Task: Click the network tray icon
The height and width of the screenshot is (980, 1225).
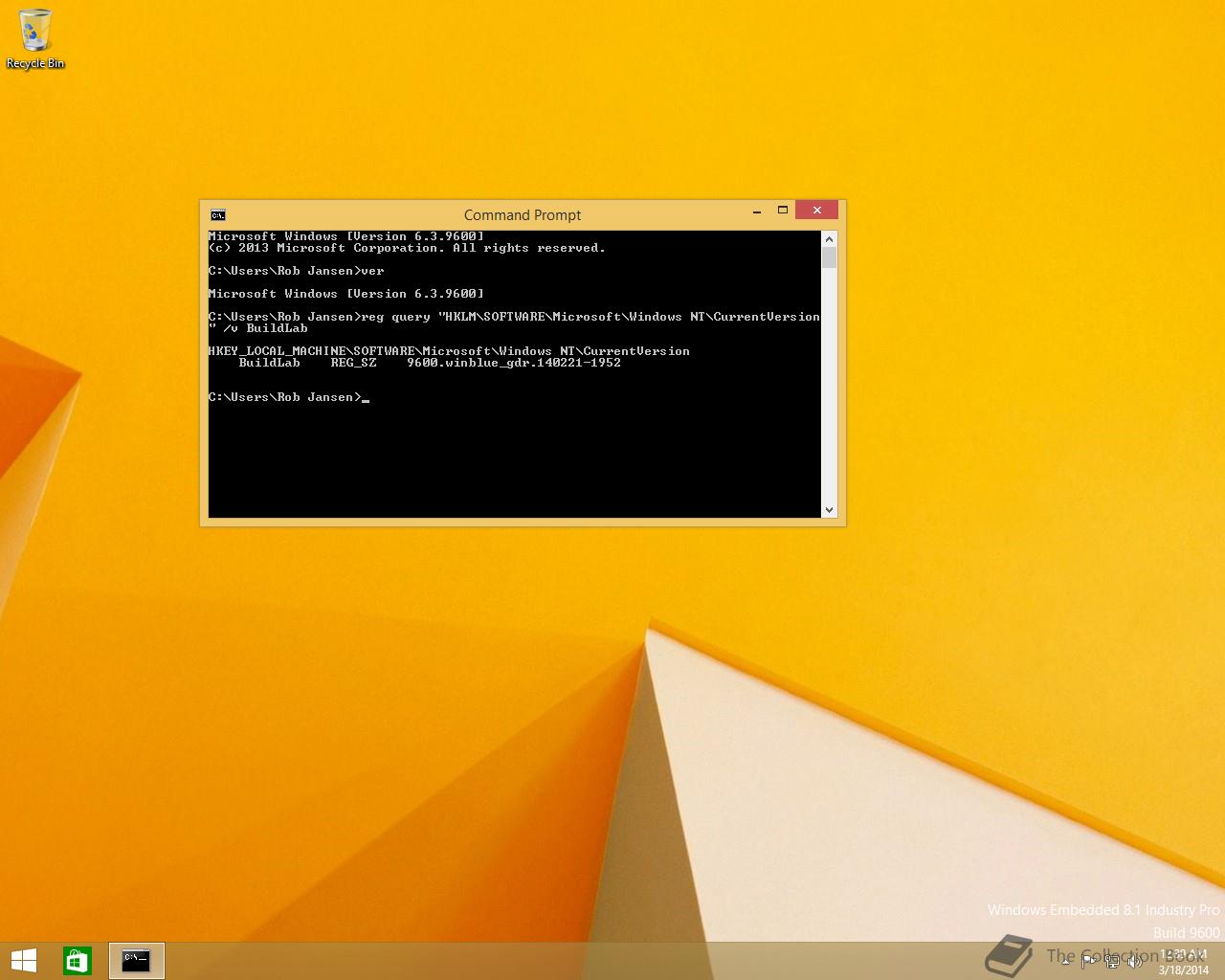Action: [x=1112, y=962]
